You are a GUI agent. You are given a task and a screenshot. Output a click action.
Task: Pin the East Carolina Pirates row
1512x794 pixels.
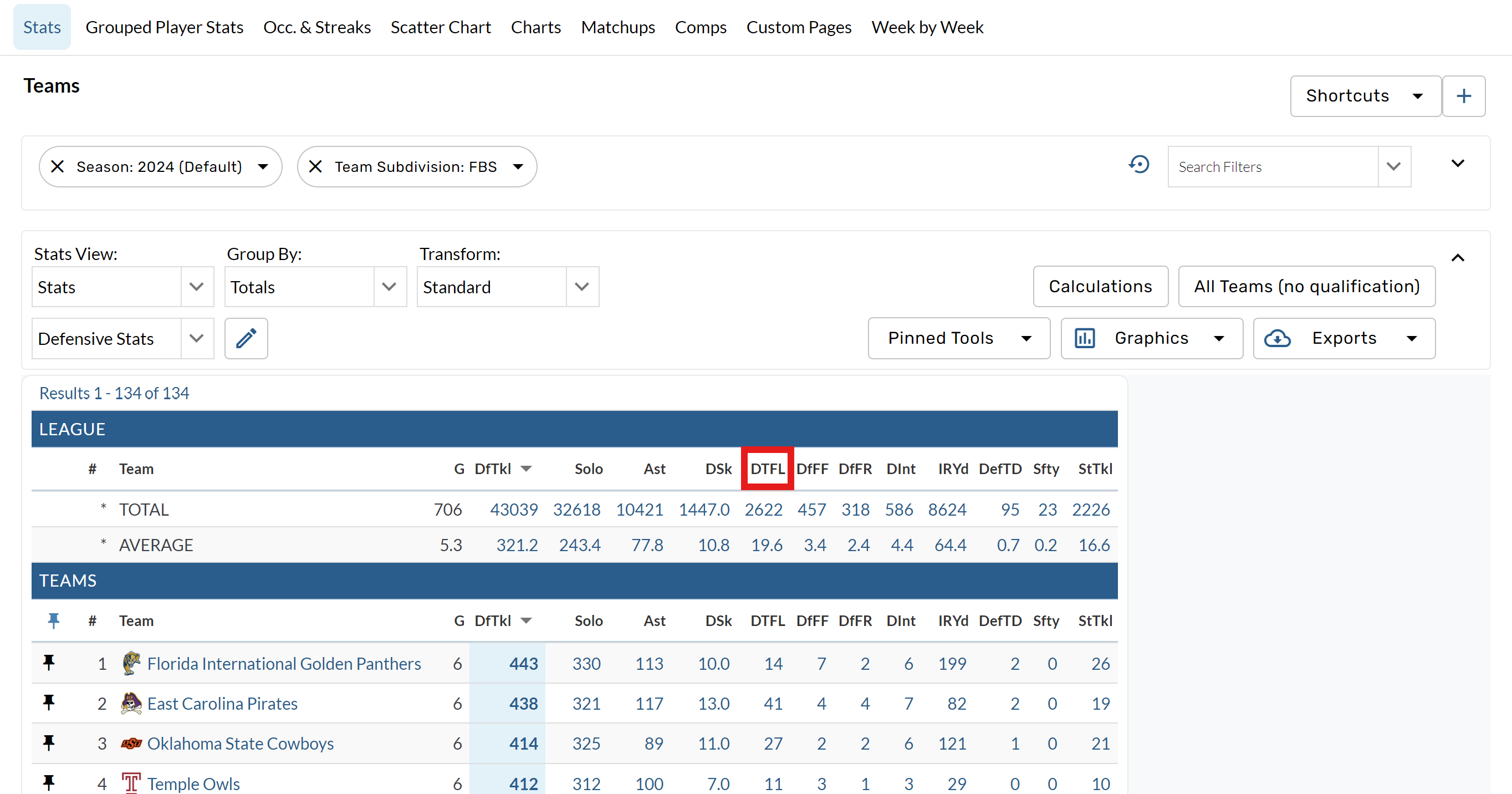(x=49, y=703)
